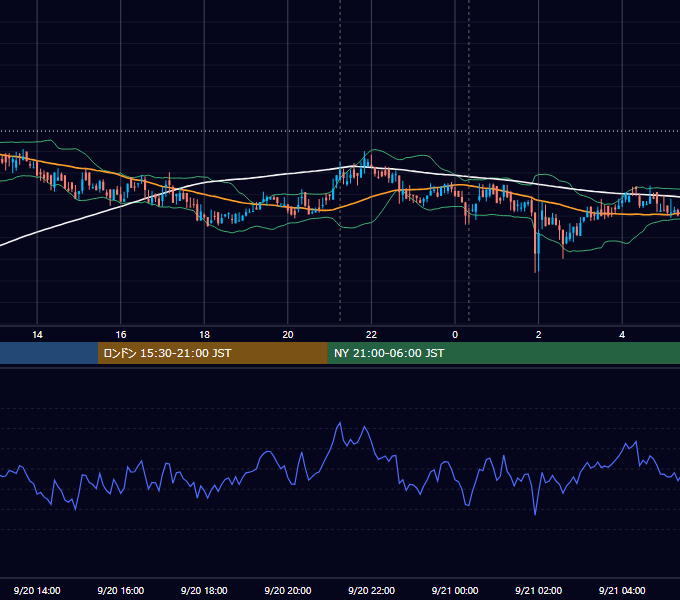Click the 14 hour label on time axis

(37, 335)
